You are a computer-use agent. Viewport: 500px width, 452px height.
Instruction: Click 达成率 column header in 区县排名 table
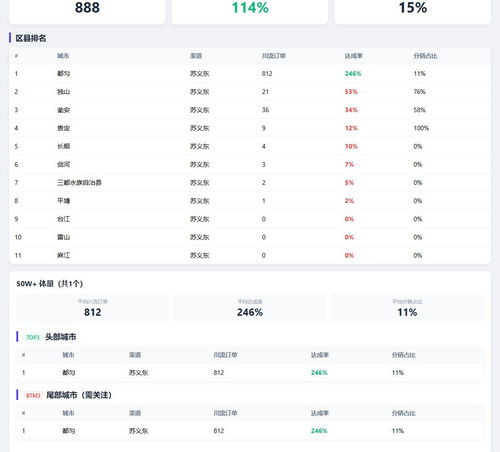click(353, 56)
